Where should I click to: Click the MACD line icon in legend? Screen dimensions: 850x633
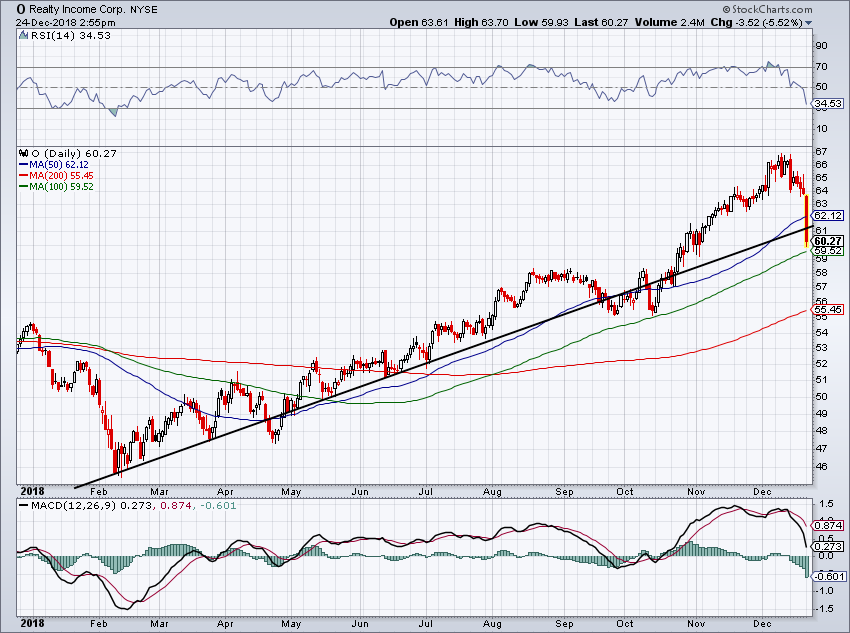[x=23, y=506]
